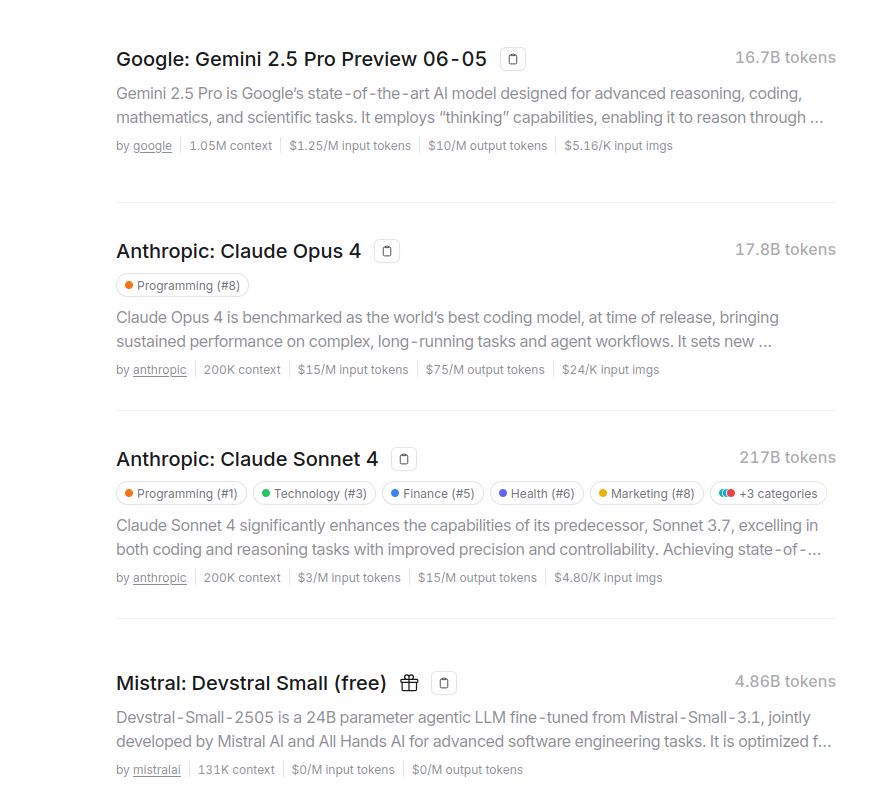Click the Claude Sonnet 4 description text
The width and height of the screenshot is (870, 790).
tap(468, 538)
